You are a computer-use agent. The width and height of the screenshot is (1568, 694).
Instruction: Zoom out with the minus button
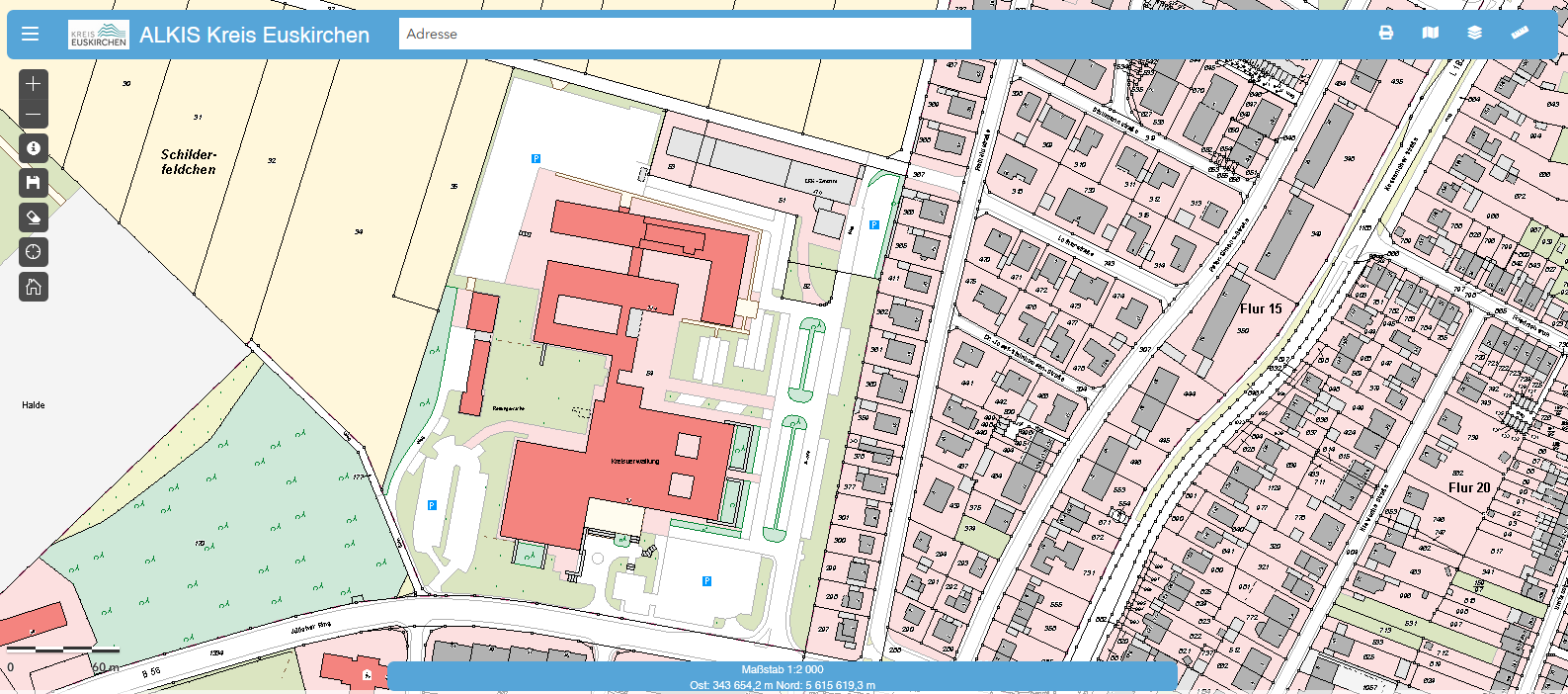coord(34,114)
